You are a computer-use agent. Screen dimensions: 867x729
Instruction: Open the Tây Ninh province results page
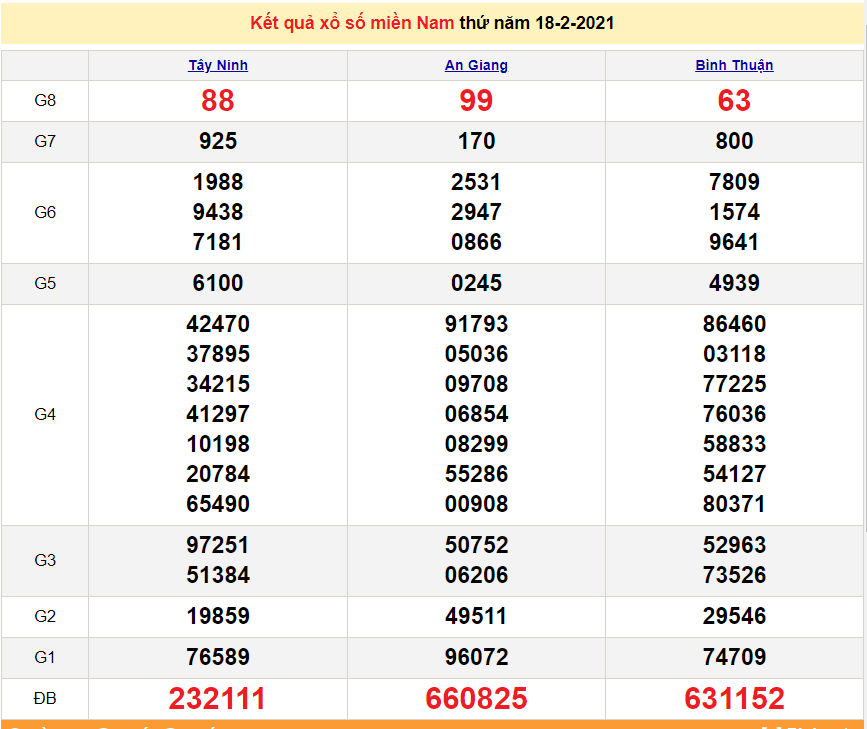click(218, 65)
